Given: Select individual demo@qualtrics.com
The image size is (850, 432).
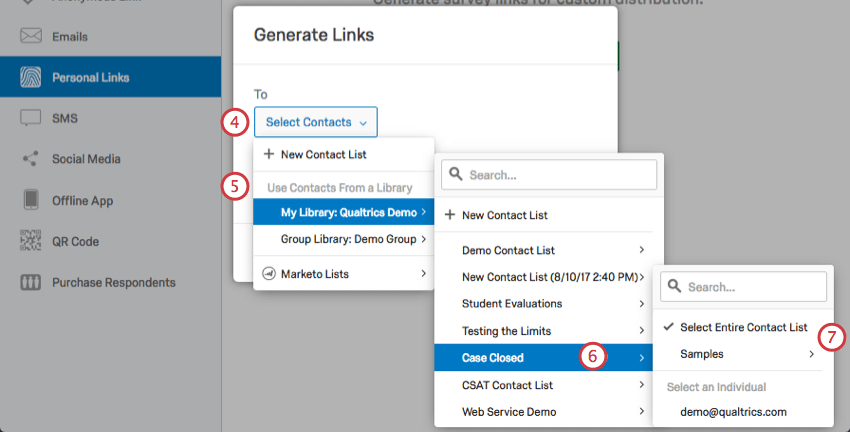Looking at the screenshot, I should pyautogui.click(x=733, y=411).
